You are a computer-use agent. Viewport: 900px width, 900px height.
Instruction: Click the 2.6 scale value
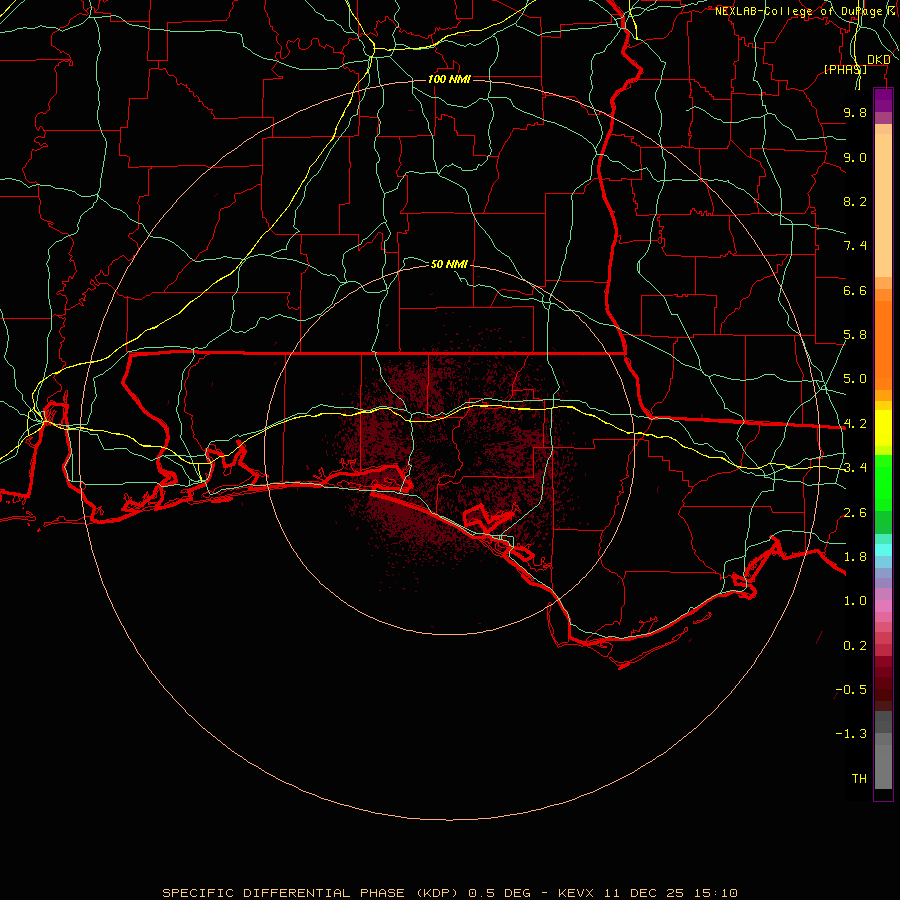(855, 513)
